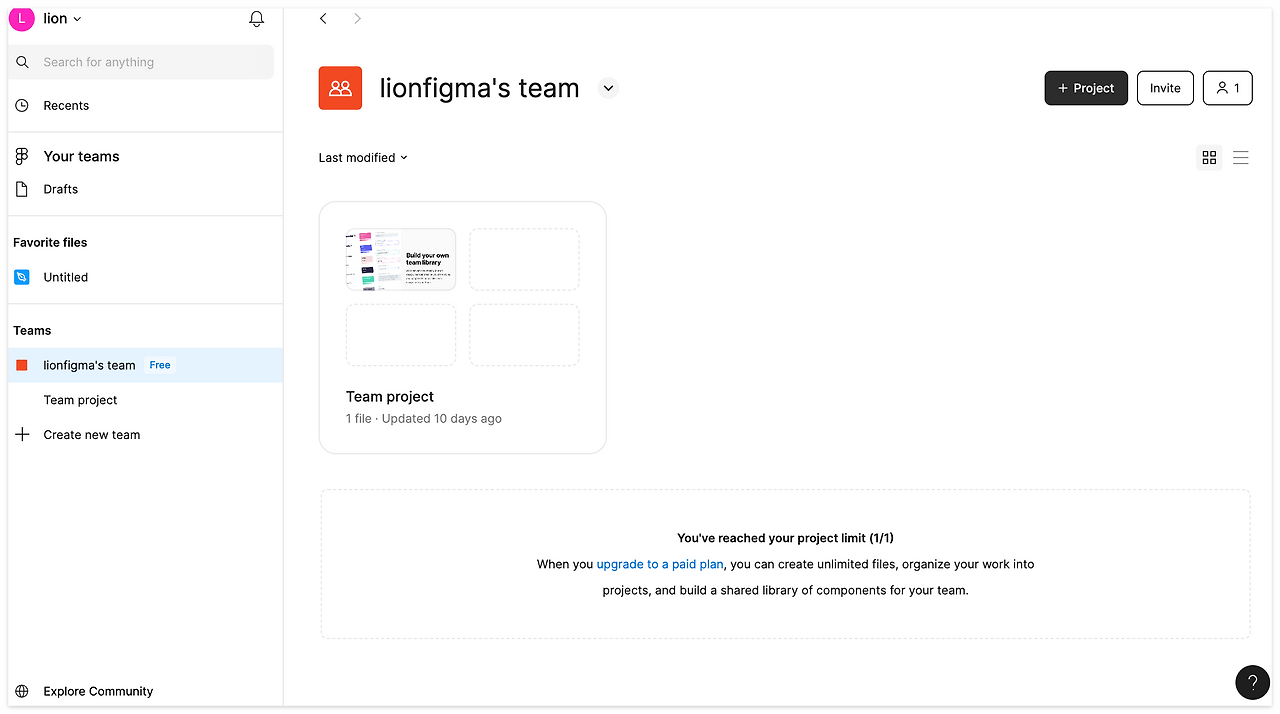This screenshot has height=714, width=1280.
Task: Open the help question mark button
Action: point(1252,682)
